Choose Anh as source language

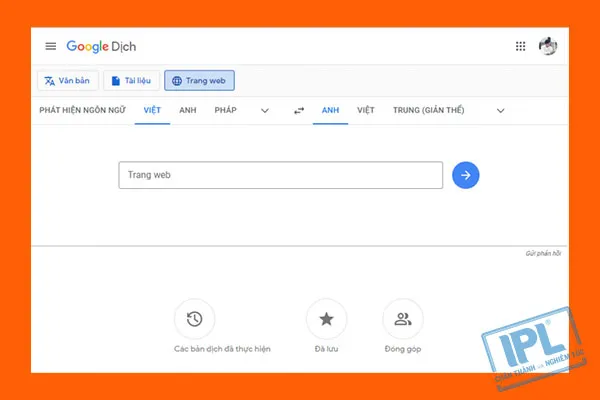188,110
